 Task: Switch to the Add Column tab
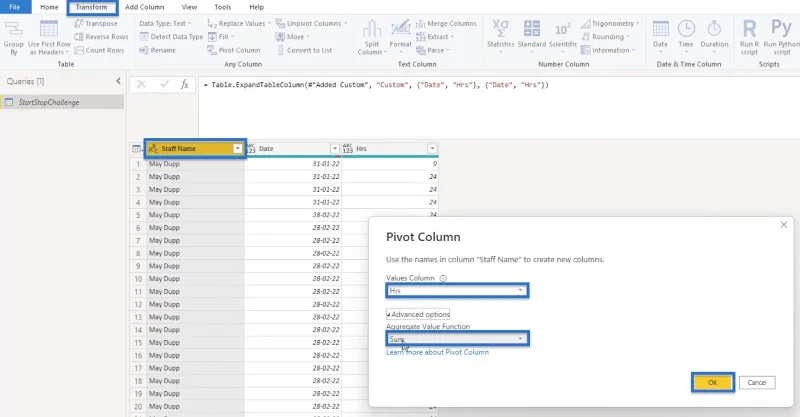(x=144, y=7)
